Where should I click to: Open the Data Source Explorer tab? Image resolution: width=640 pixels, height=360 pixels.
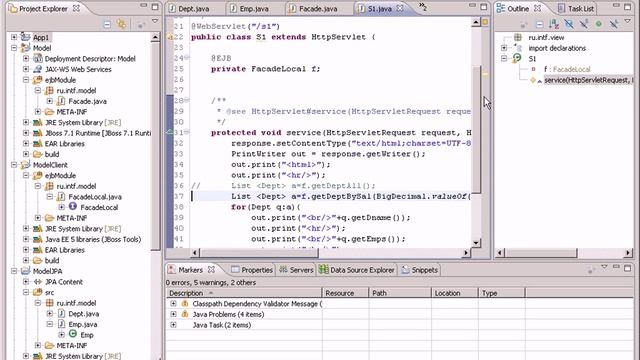point(357,270)
